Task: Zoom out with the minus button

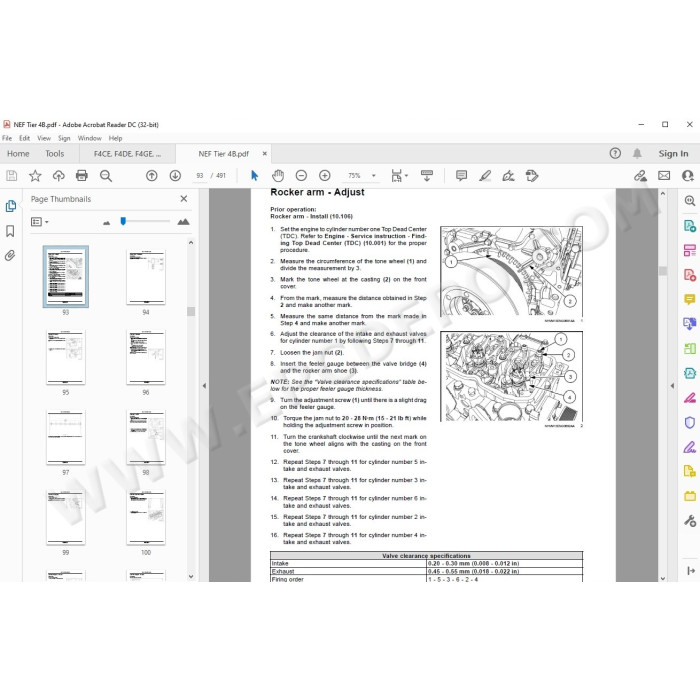Action: point(301,176)
